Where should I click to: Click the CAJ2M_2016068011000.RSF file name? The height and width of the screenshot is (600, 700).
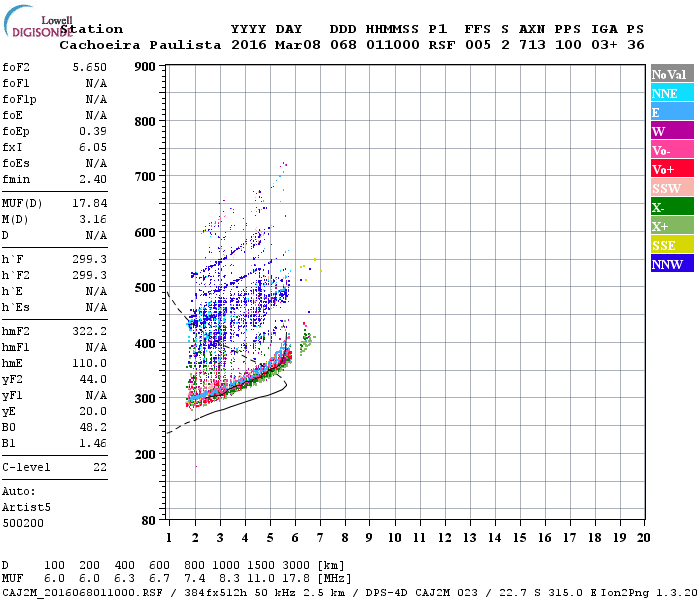pyautogui.click(x=82, y=593)
